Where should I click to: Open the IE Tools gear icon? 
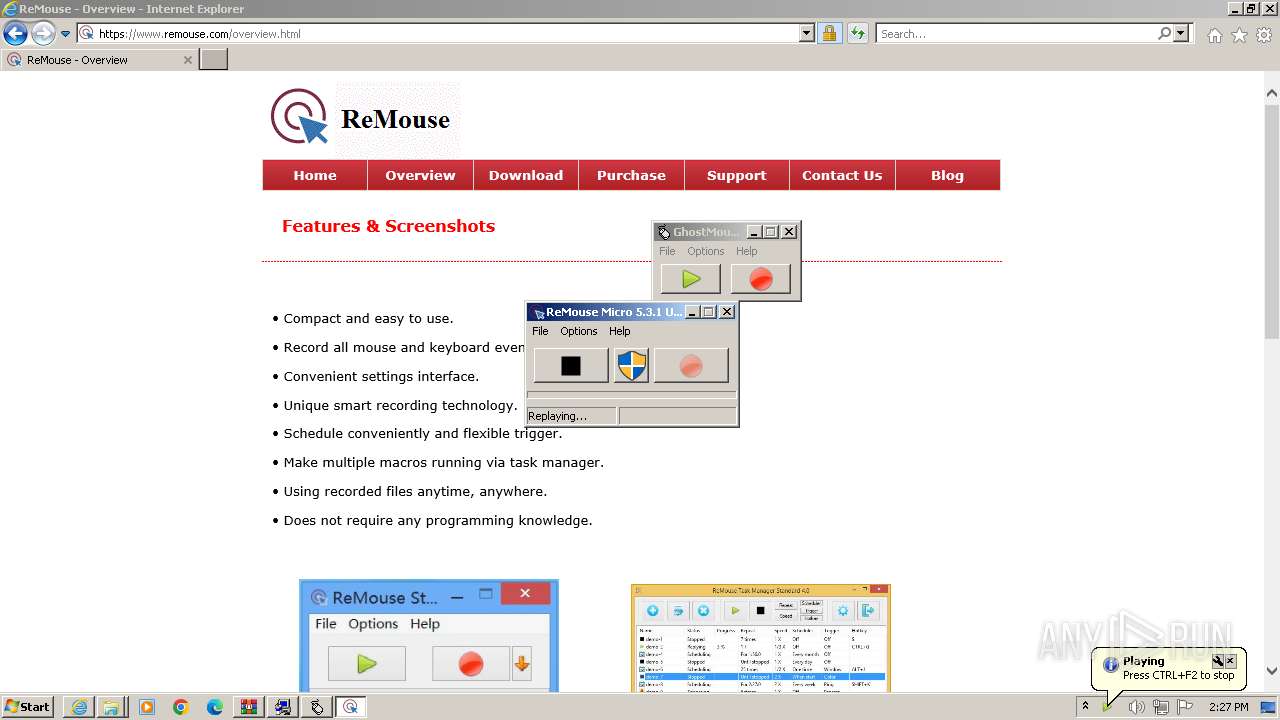click(x=1263, y=35)
